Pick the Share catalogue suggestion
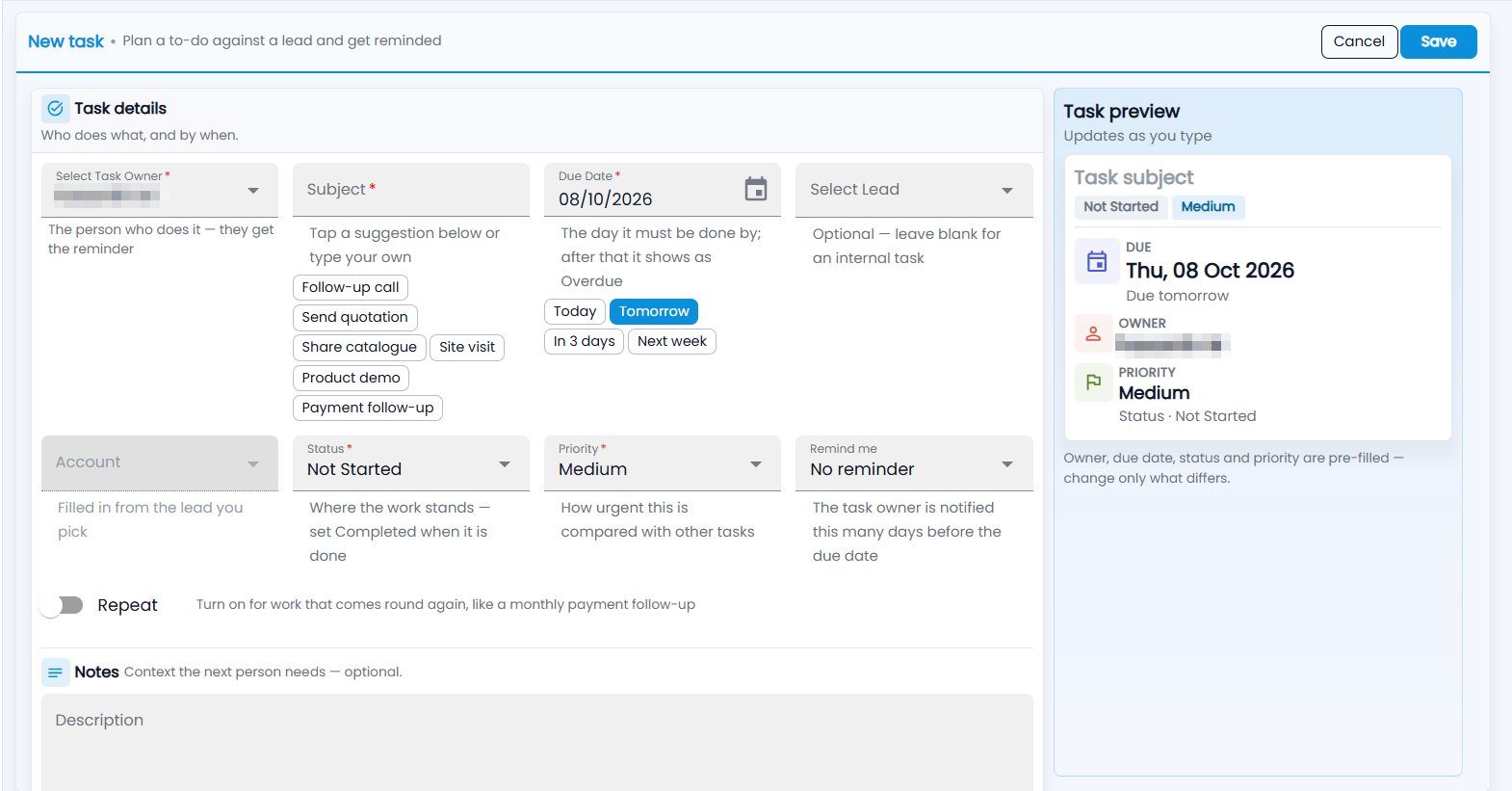 coord(359,347)
